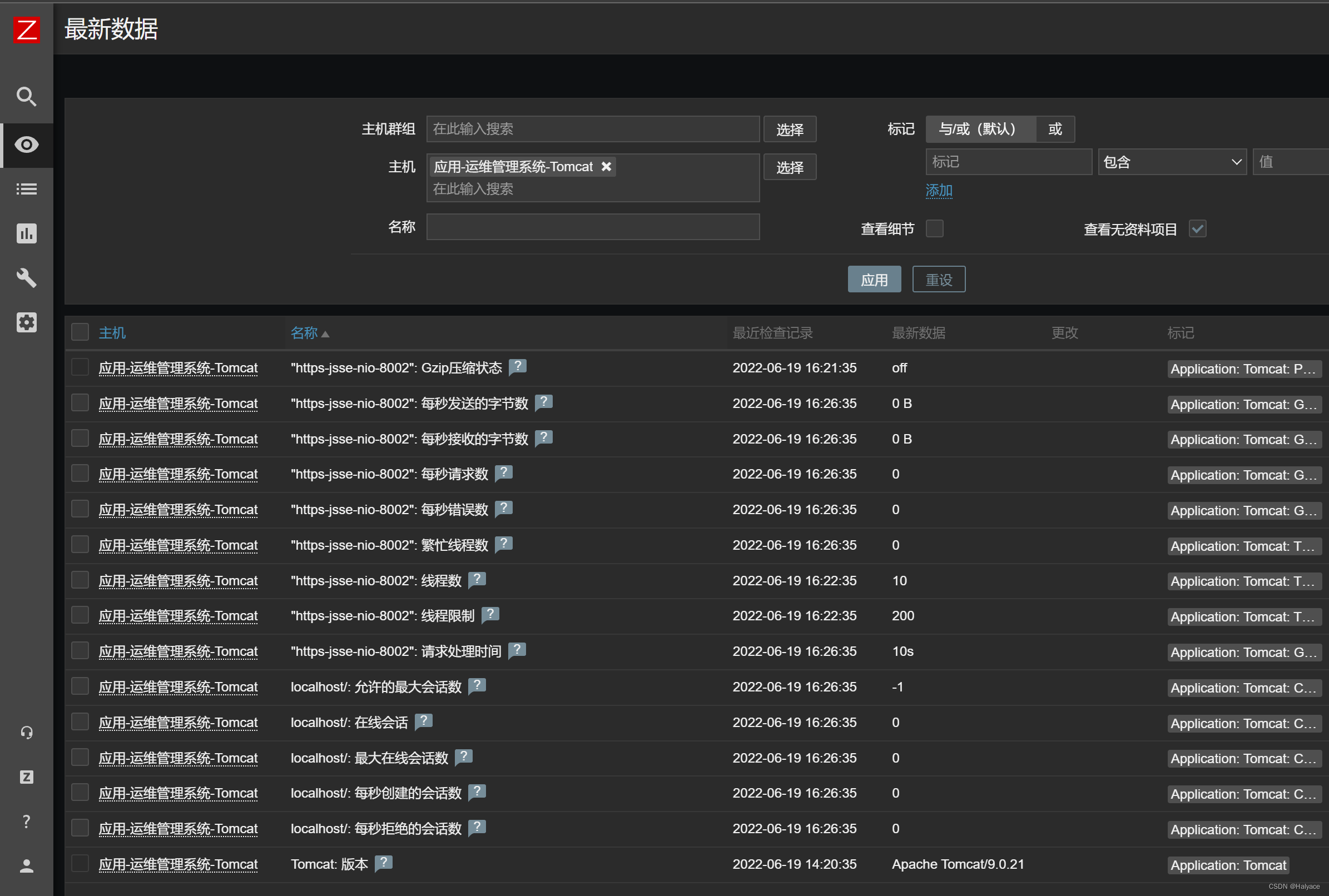Check the 线程数 row checkbox
Screen dimensions: 1329x896
tap(80, 580)
